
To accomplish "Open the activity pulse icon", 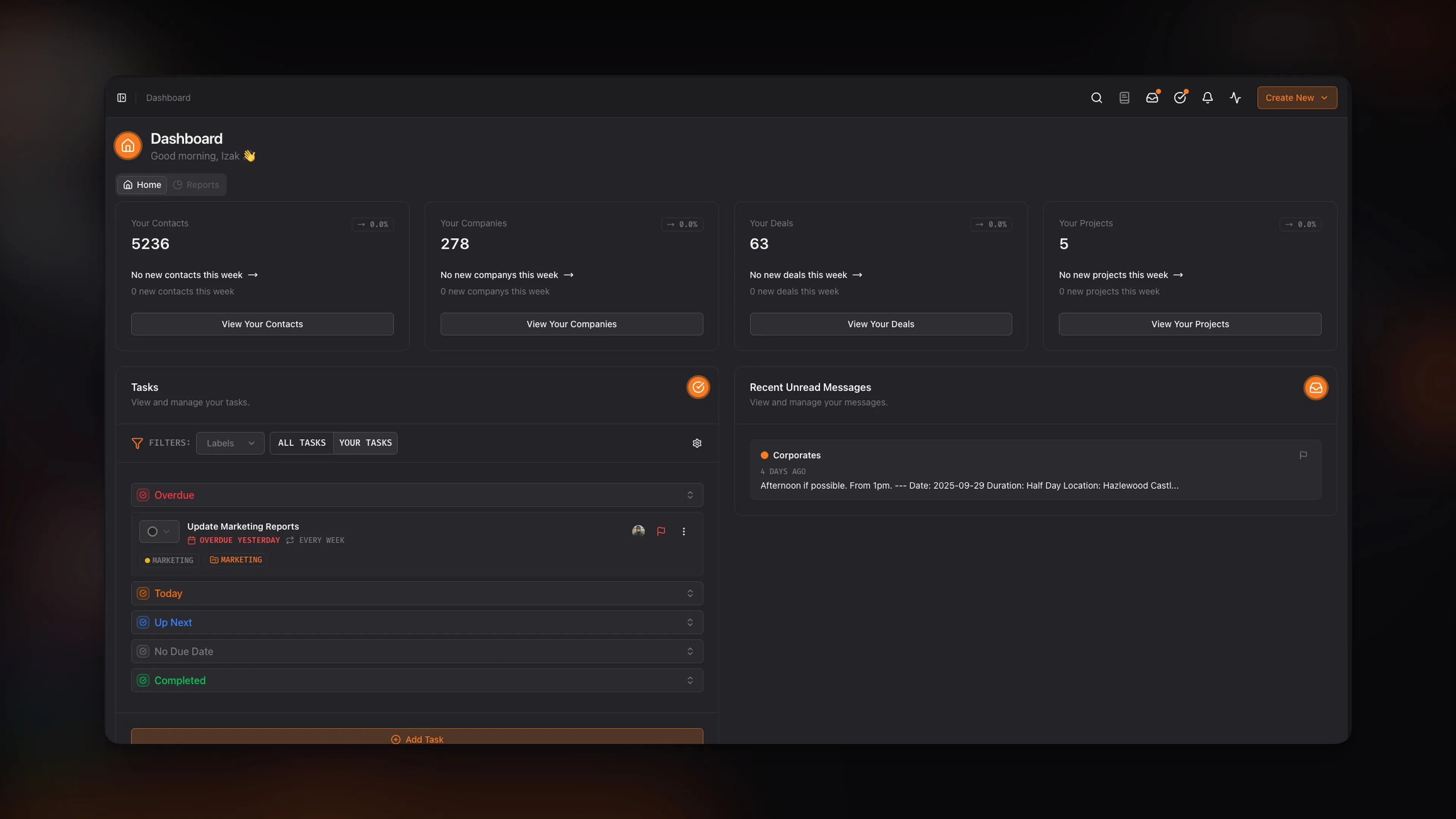I will coord(1235,98).
